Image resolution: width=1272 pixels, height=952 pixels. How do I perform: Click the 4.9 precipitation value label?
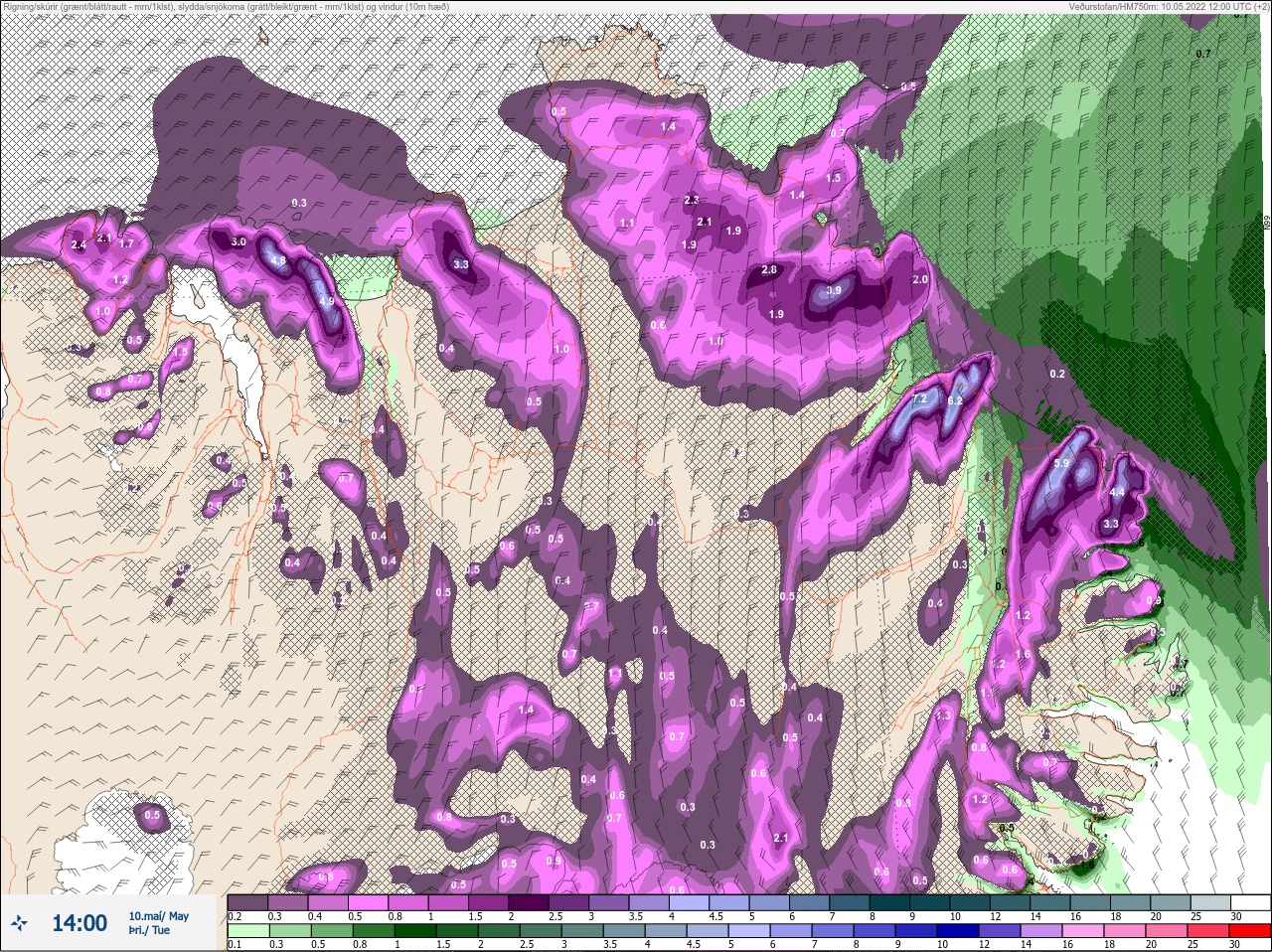tap(327, 301)
